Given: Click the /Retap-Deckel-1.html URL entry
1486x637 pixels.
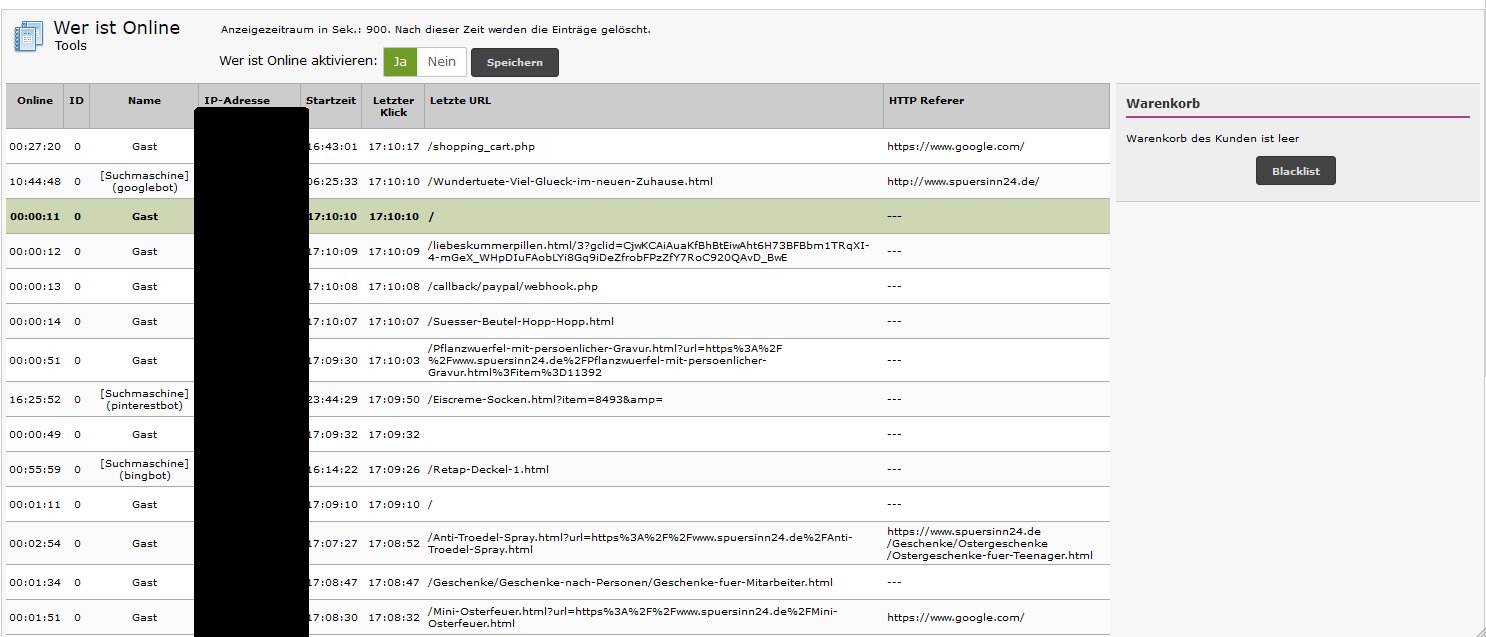Looking at the screenshot, I should 488,470.
